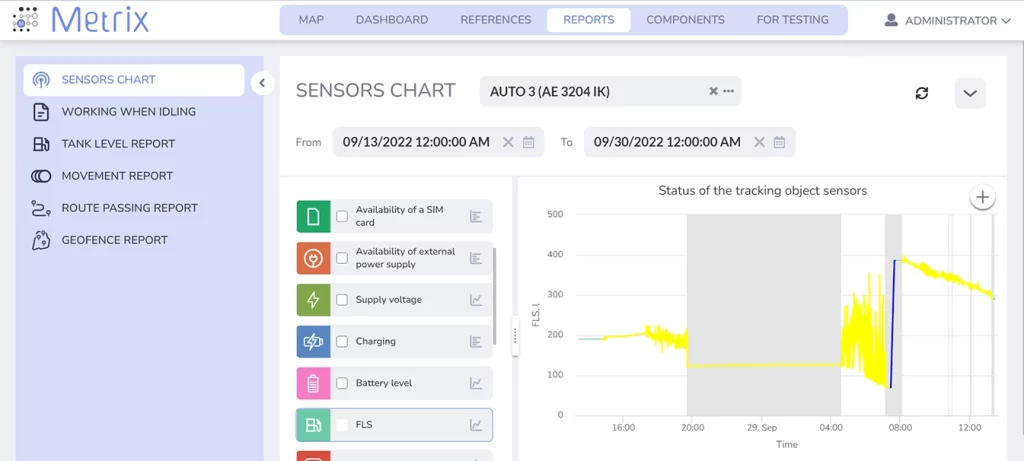Image resolution: width=1024 pixels, height=461 pixels.
Task: Click the AUTO 3 (AE 3204 IK) vehicle selector
Action: (x=611, y=91)
